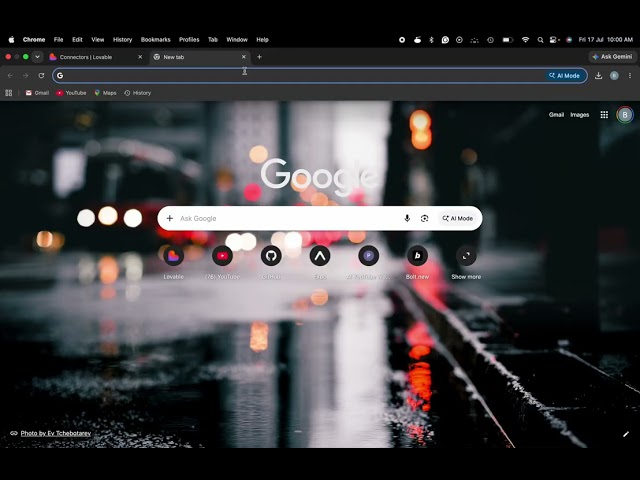This screenshot has width=640, height=480.
Task: Open the tab search dropdown arrow
Action: [x=37, y=57]
